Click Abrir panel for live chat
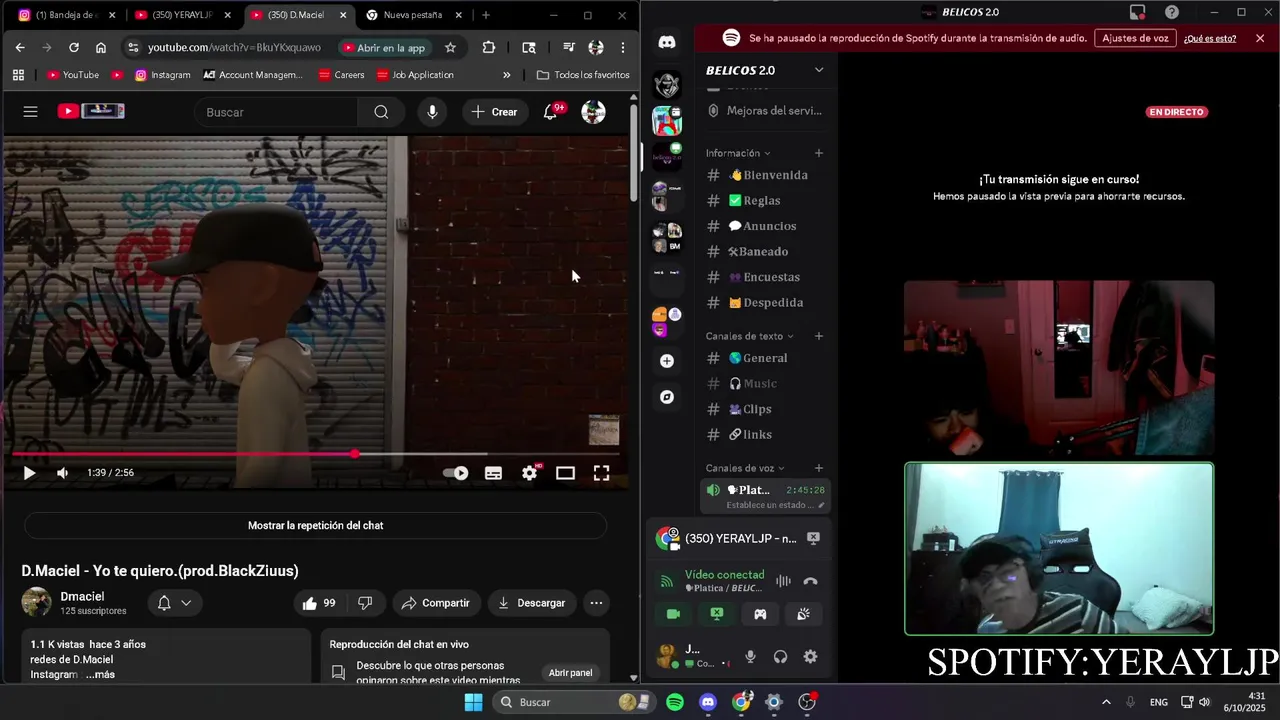The image size is (1280, 720). [570, 673]
